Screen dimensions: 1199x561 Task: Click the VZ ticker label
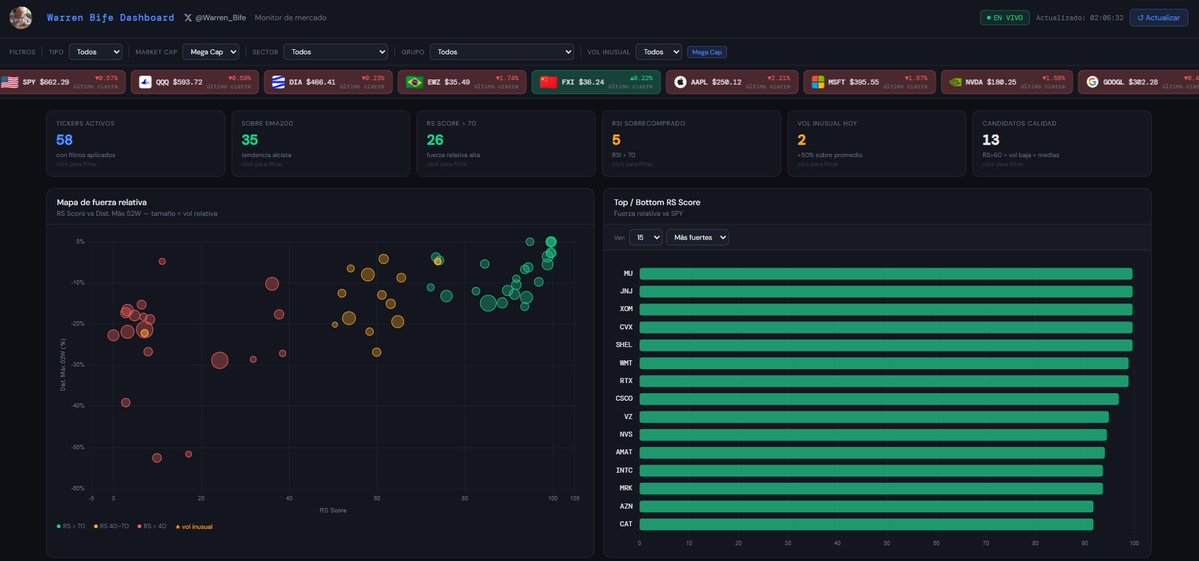(629, 417)
